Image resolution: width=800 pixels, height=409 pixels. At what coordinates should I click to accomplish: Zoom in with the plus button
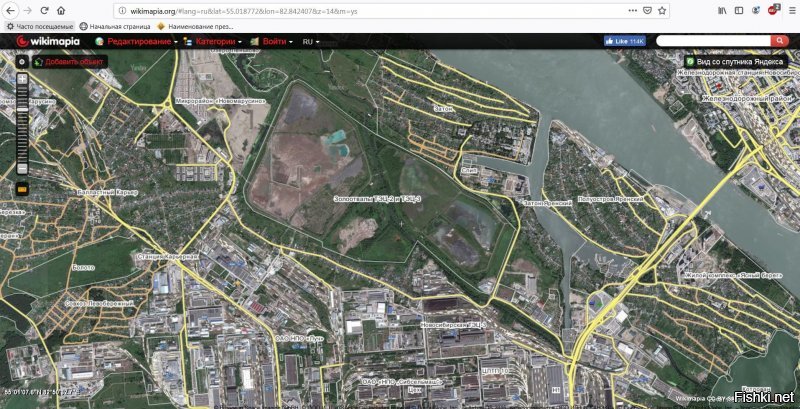(x=22, y=79)
